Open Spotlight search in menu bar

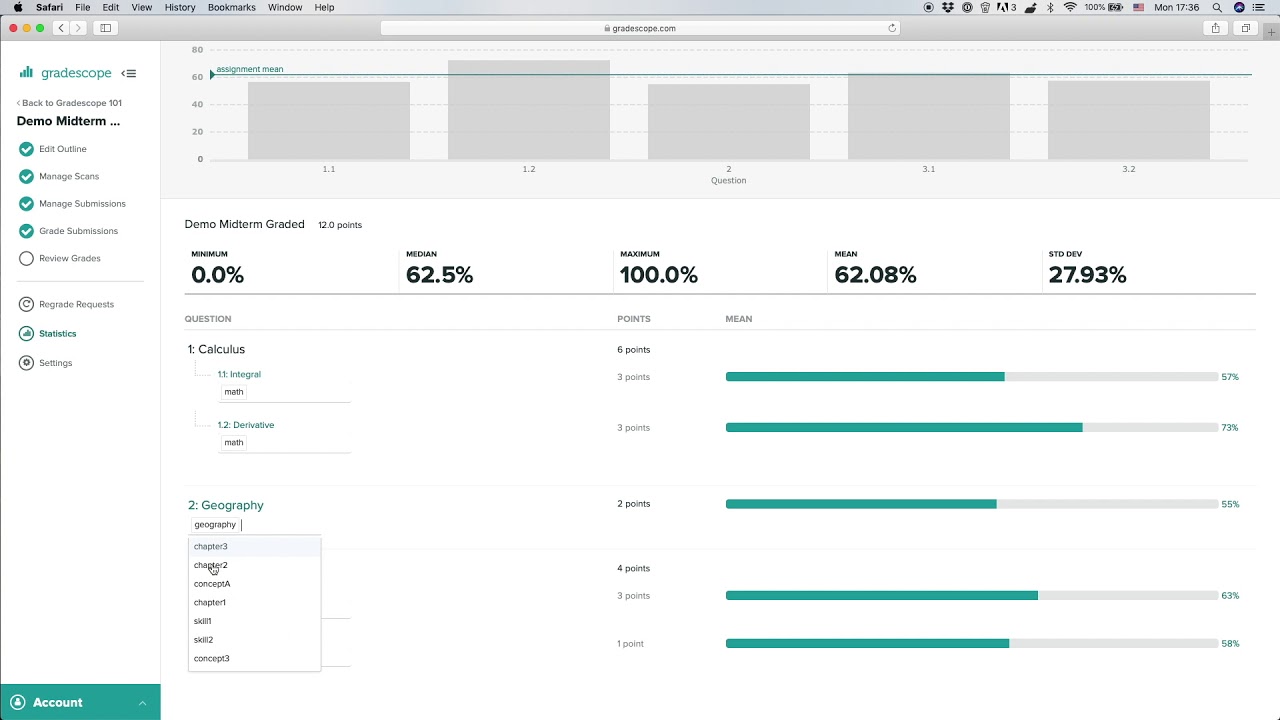pos(1217,7)
